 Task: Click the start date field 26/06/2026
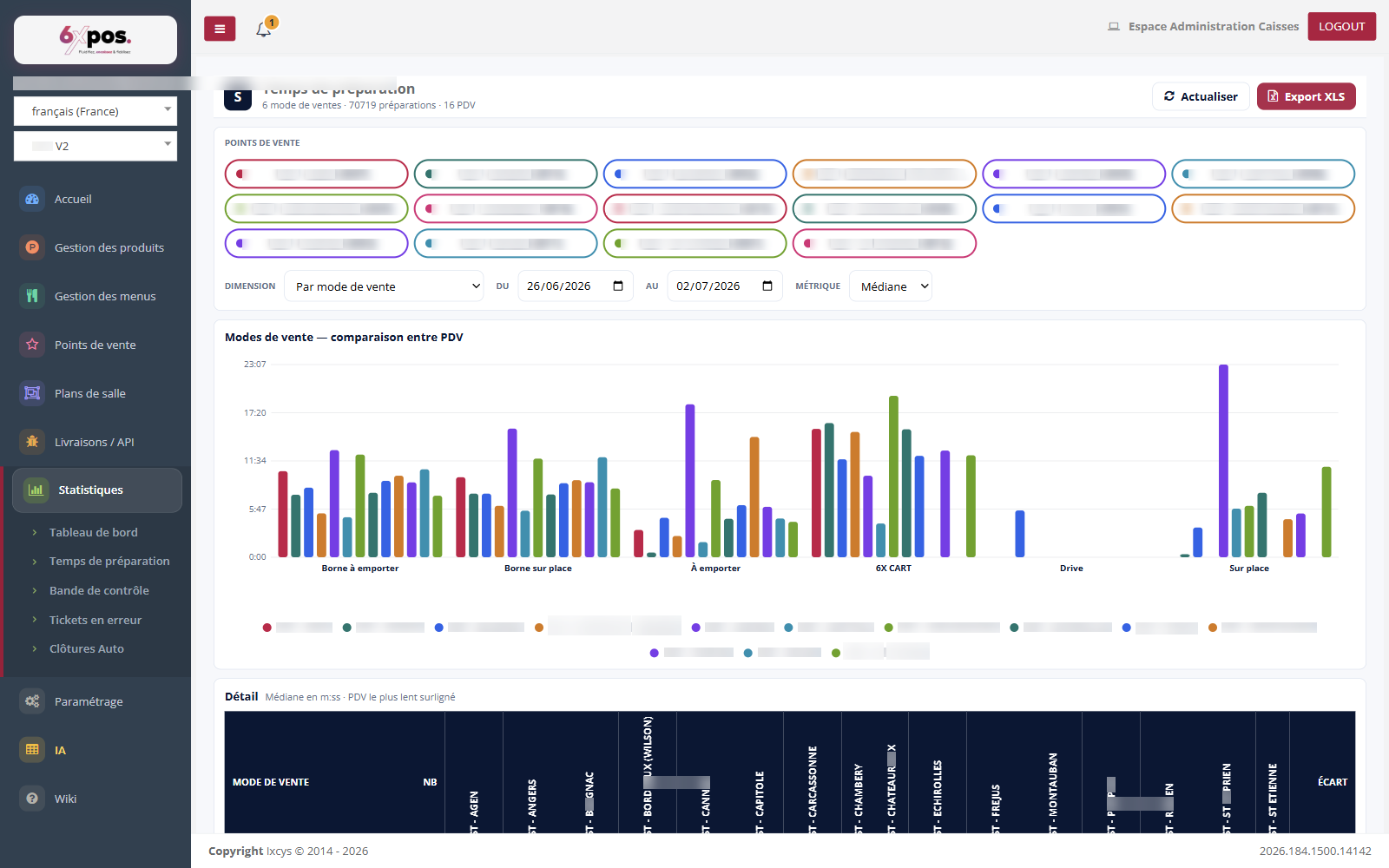pos(575,286)
